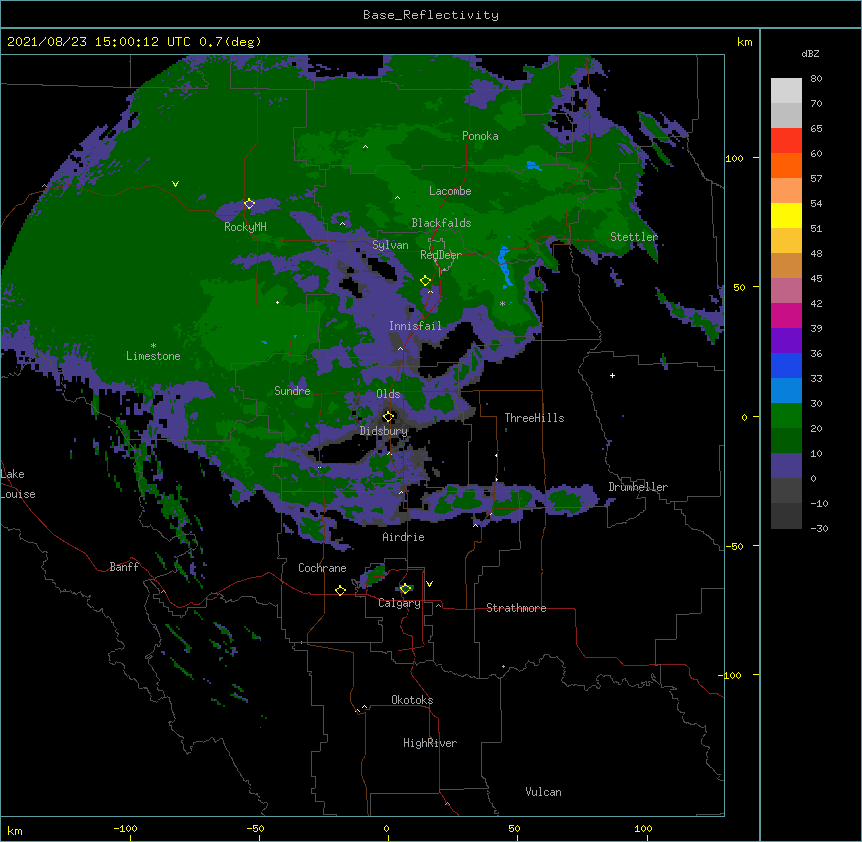Screen dimensions: 862x842
Task: Click the yellow marker directly above the Calgary label
Action: point(406,589)
